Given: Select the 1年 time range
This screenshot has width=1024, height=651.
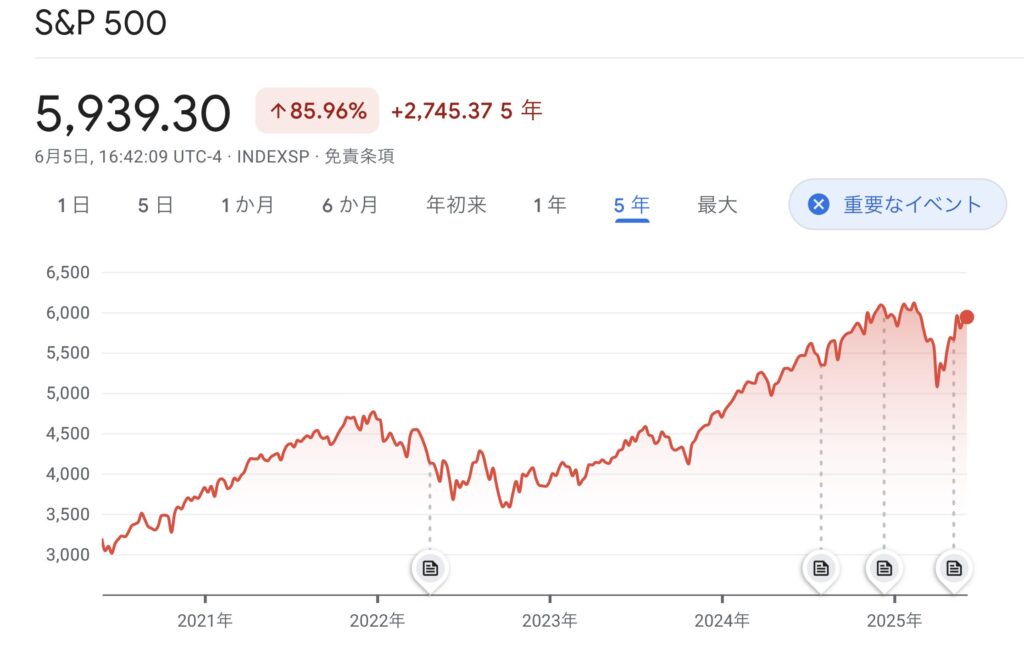Looking at the screenshot, I should tap(549, 205).
